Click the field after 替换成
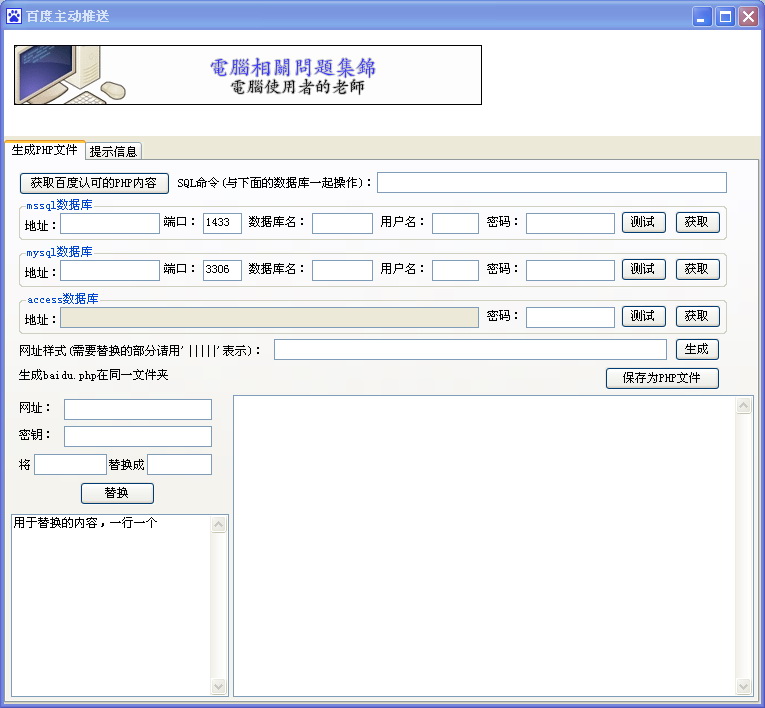Image resolution: width=765 pixels, height=708 pixels. pos(180,464)
